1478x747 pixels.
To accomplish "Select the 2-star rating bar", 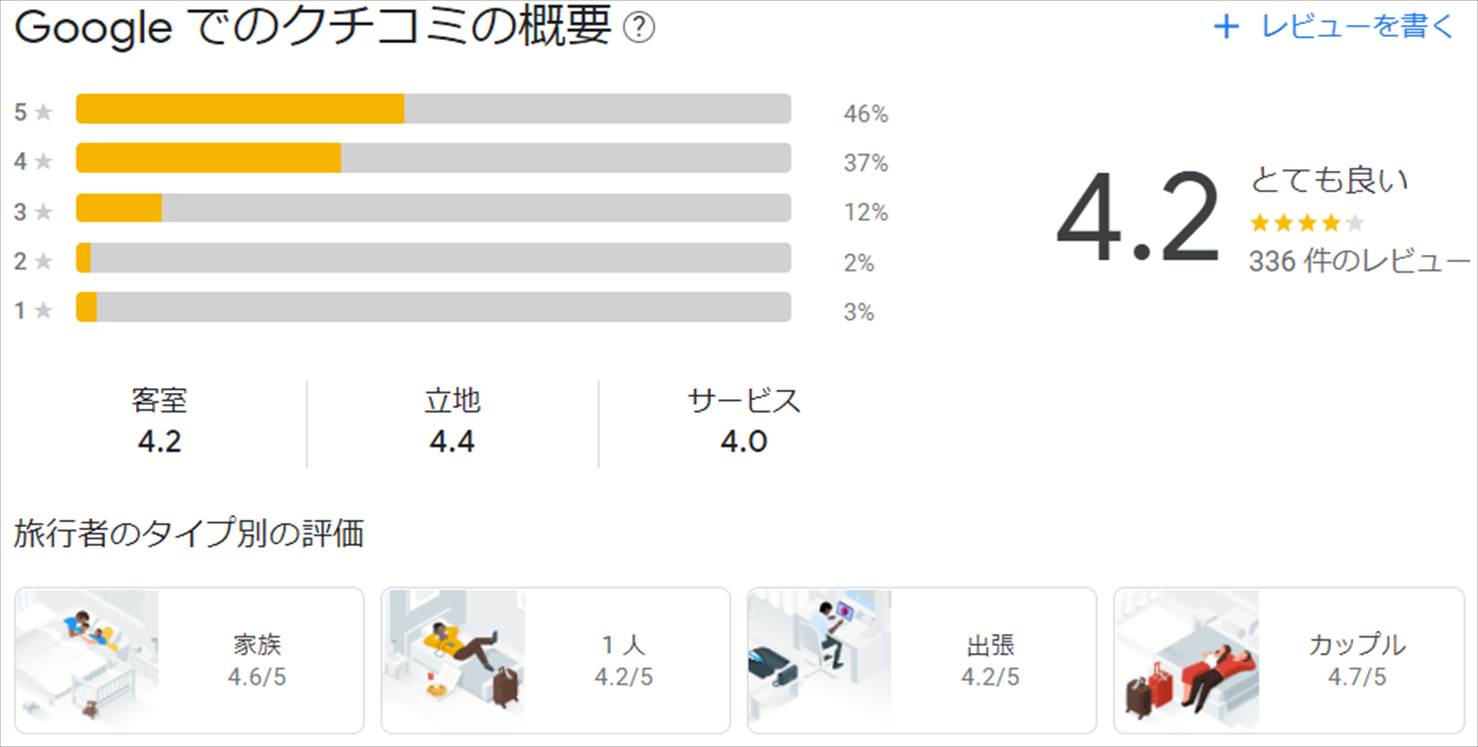I will pyautogui.click(x=433, y=258).
